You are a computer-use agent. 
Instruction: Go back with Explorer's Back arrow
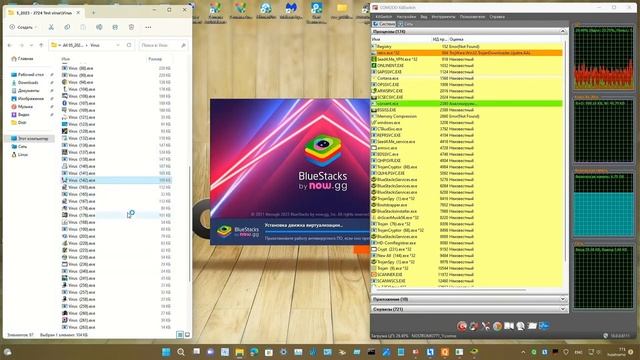pos(10,45)
